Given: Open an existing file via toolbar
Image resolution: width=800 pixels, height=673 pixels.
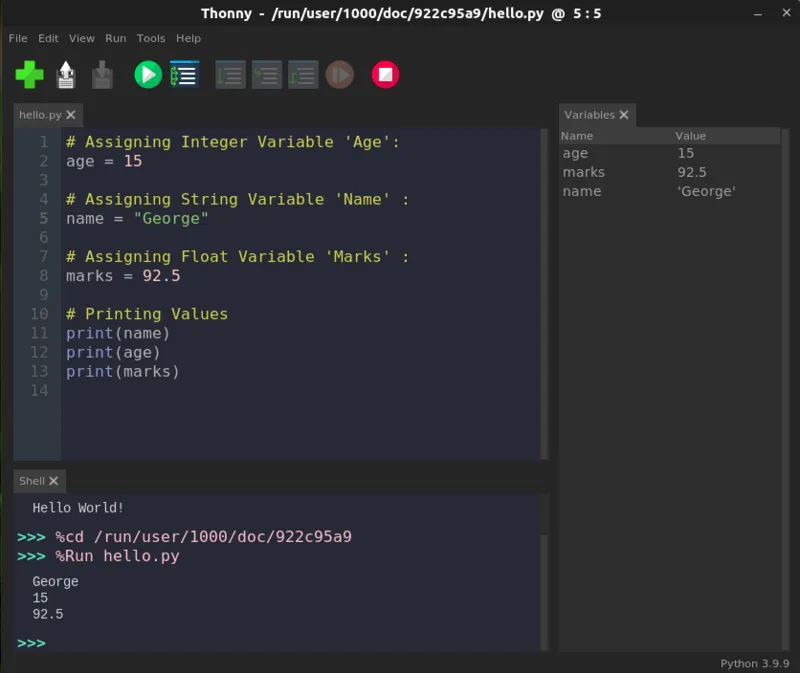Looking at the screenshot, I should [x=65, y=74].
